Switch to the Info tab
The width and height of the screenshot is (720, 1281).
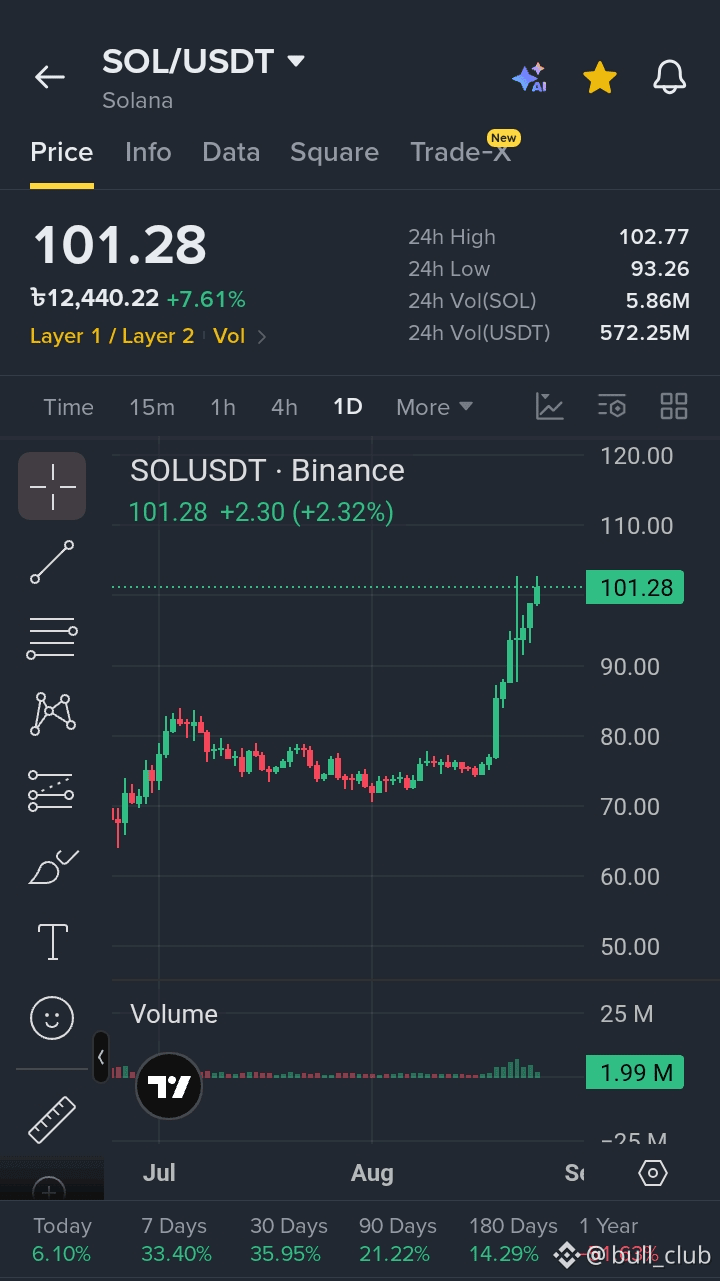coord(148,152)
